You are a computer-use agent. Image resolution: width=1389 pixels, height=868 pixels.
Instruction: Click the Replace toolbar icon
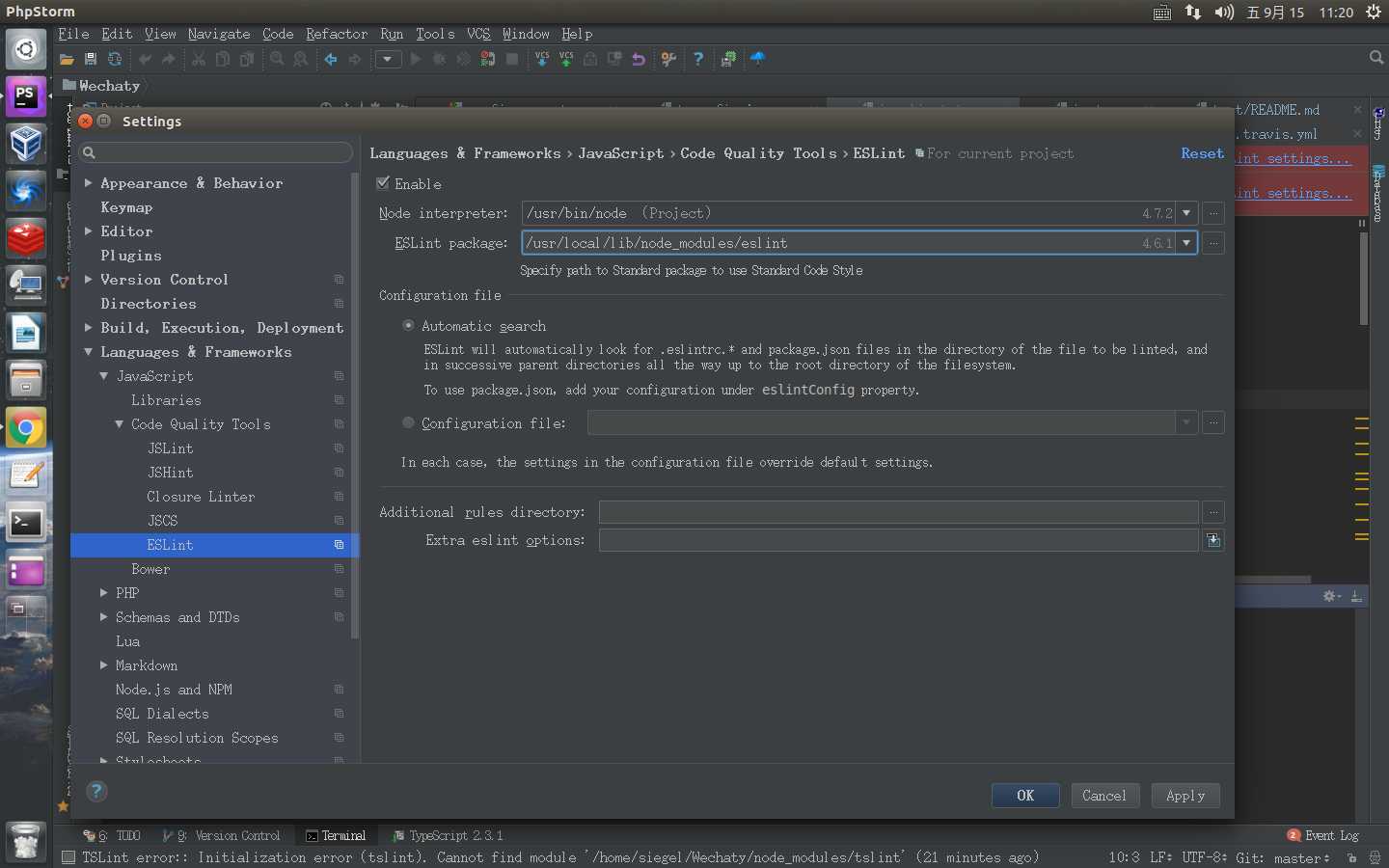click(x=301, y=60)
